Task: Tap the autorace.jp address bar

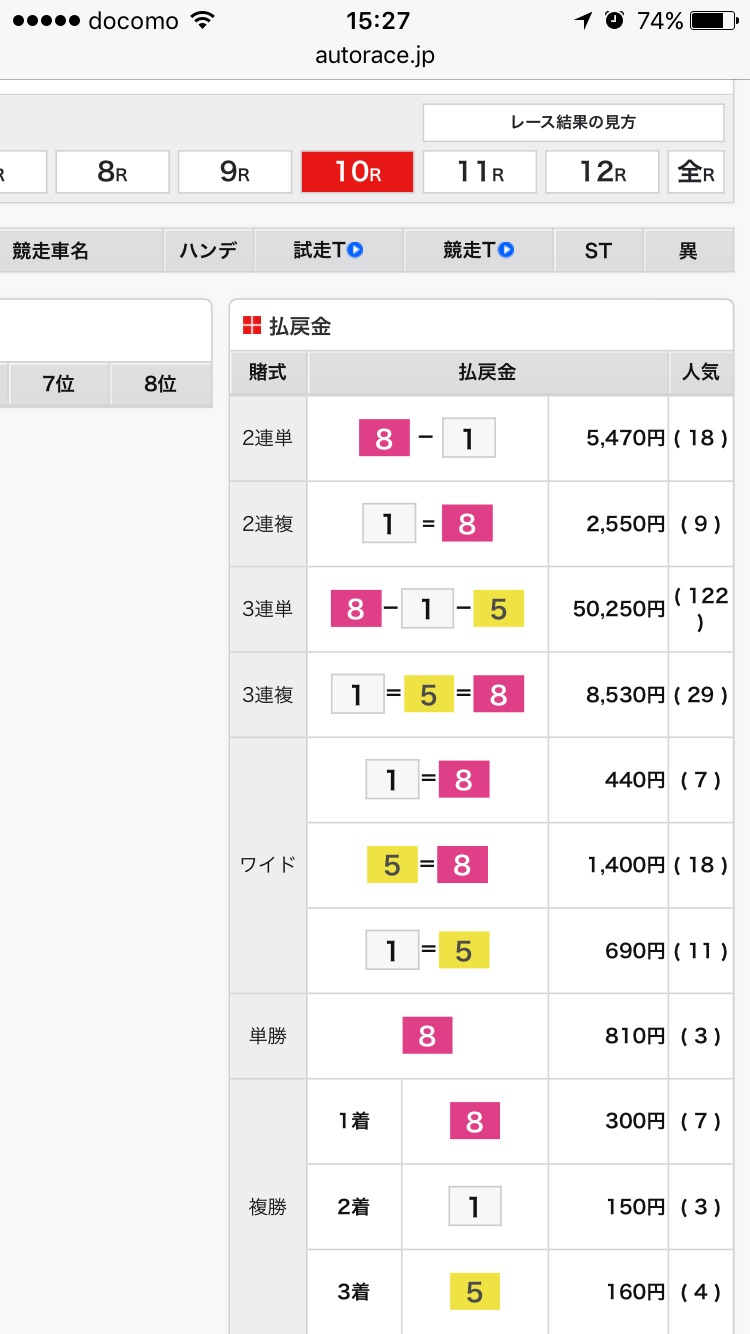Action: pyautogui.click(x=375, y=56)
